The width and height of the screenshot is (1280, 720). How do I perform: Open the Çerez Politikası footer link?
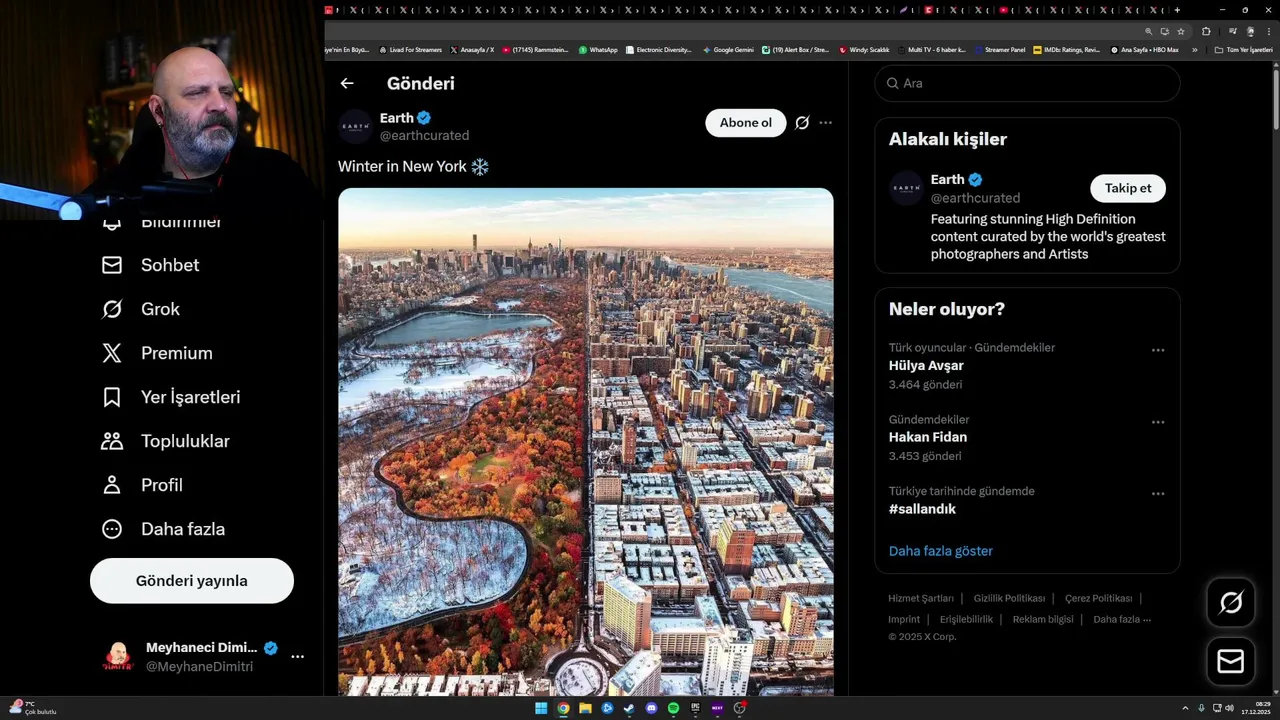click(x=1098, y=598)
